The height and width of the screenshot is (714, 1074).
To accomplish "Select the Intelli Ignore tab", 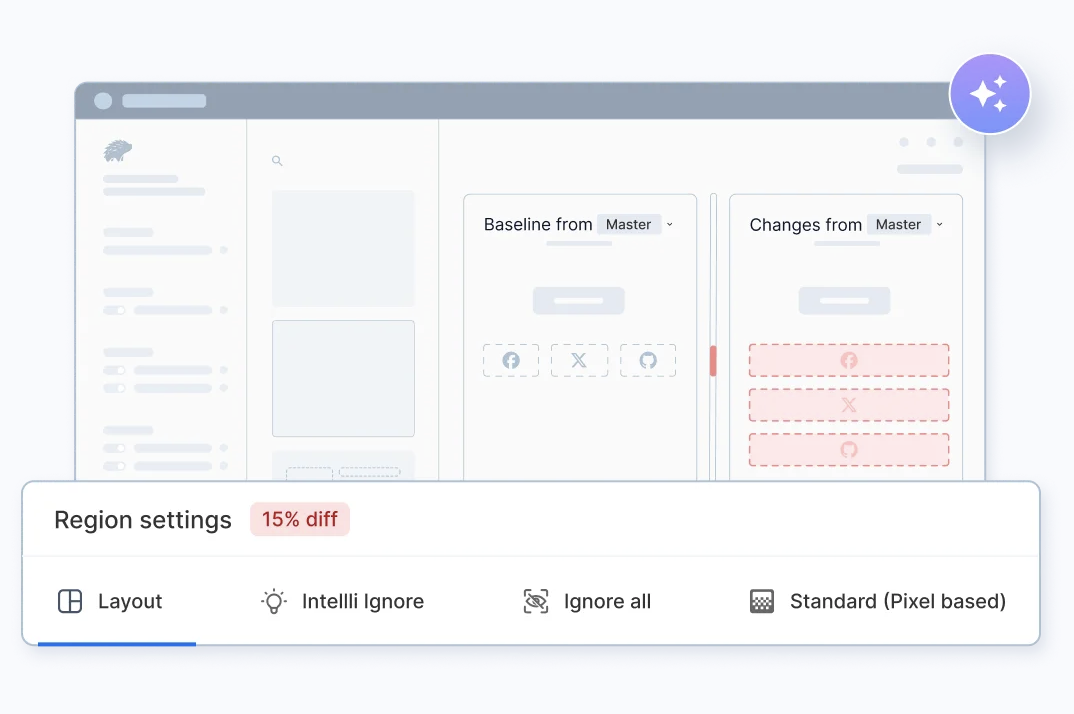I will (343, 602).
